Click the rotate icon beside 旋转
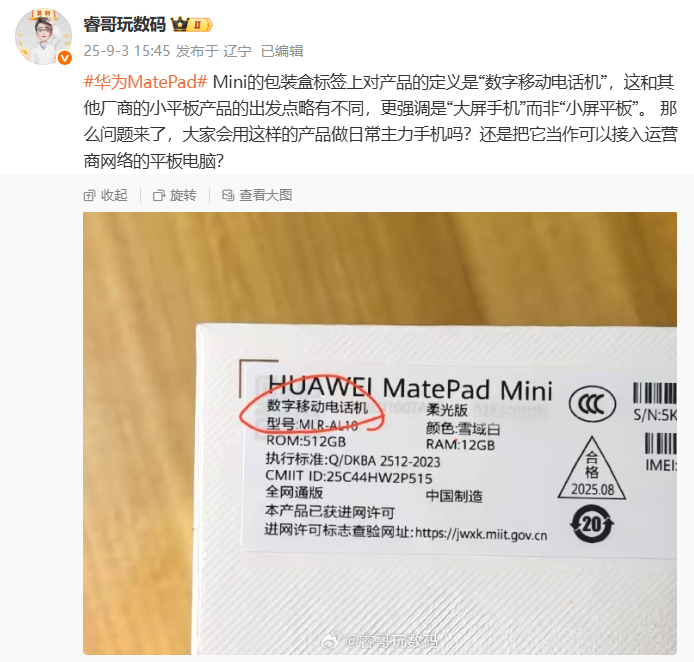The width and height of the screenshot is (694, 662). pyautogui.click(x=159, y=196)
